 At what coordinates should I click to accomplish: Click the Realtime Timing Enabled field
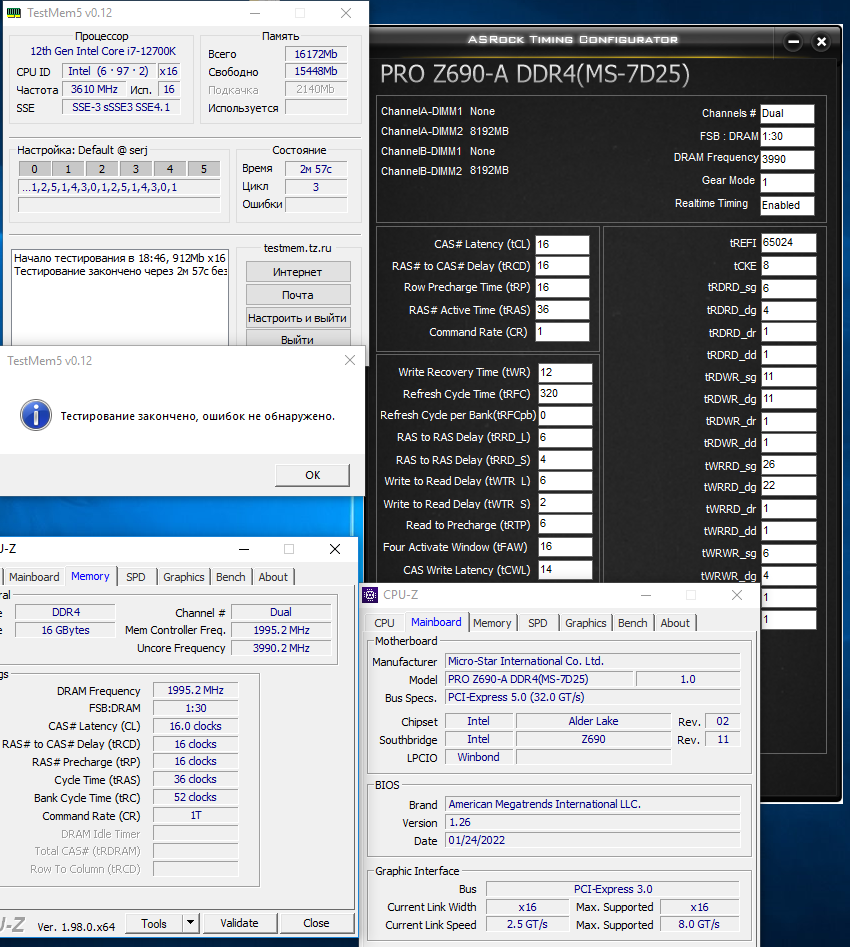coord(787,205)
